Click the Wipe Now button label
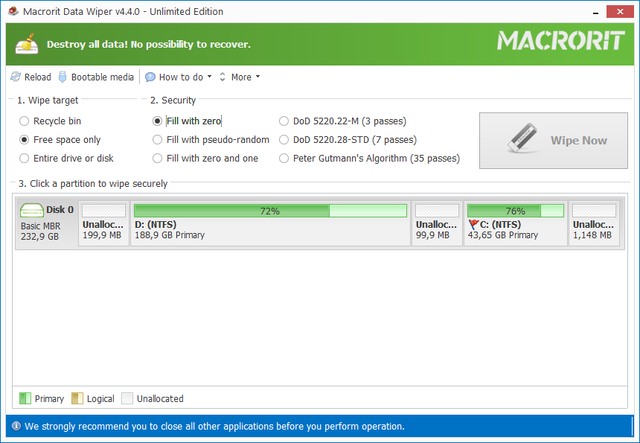 pyautogui.click(x=579, y=140)
